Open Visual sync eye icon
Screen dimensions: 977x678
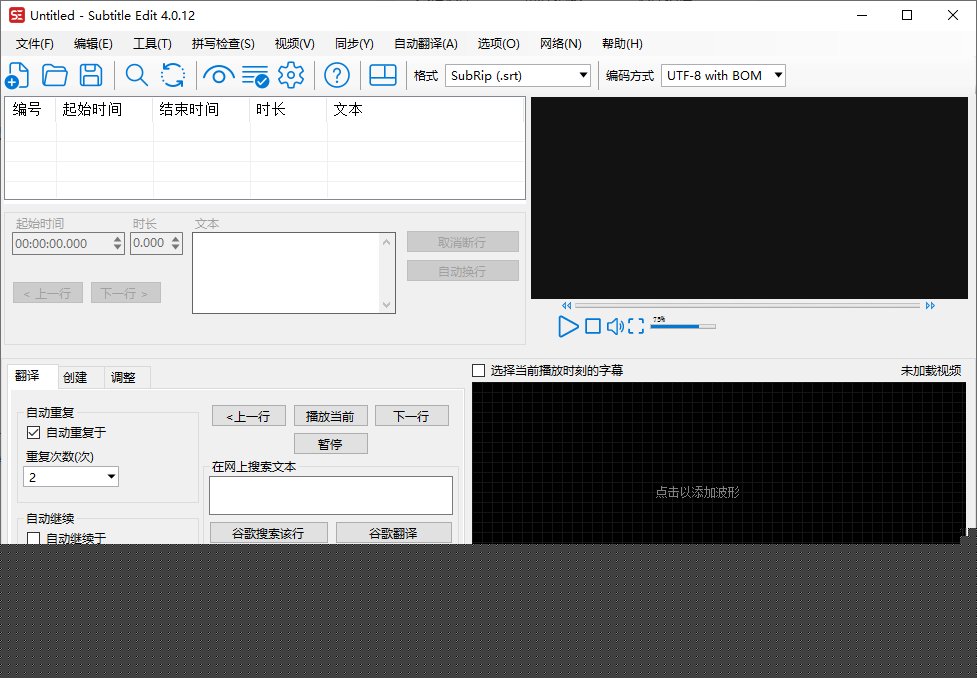pos(219,76)
